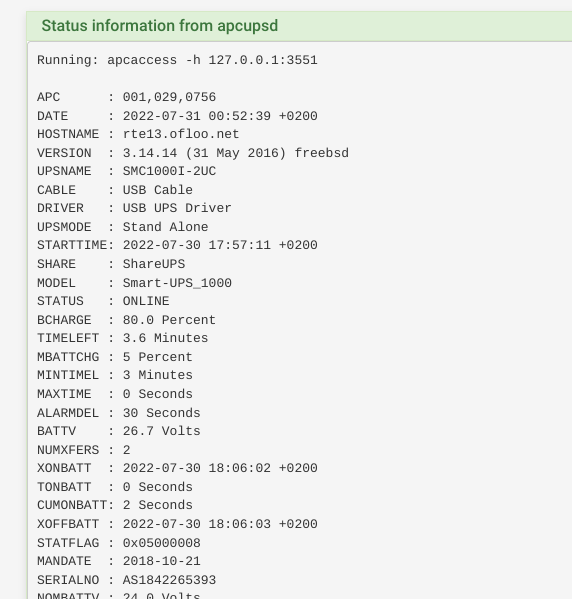Click the STATUS value ONLINE

(x=146, y=301)
